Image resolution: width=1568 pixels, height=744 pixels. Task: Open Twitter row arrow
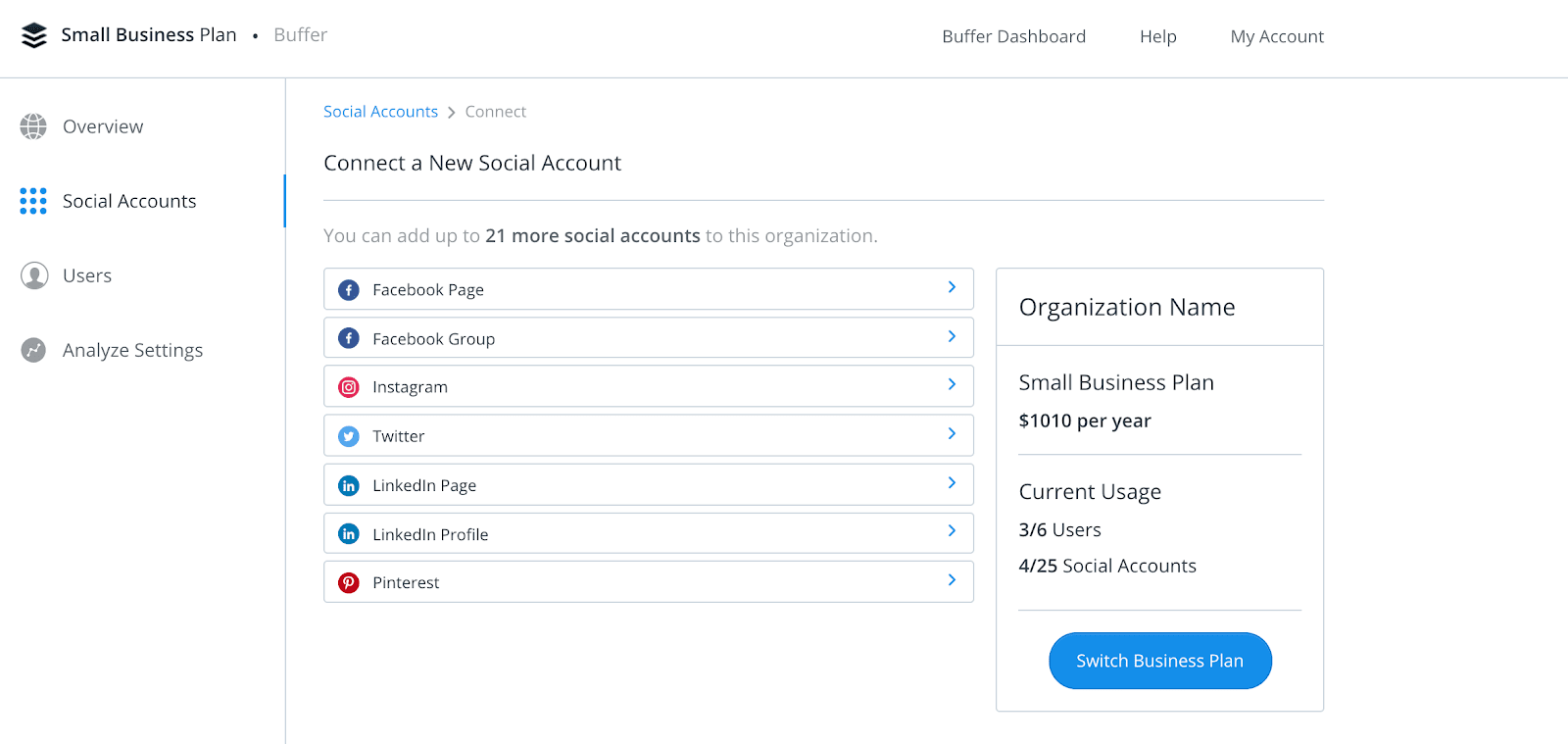tap(952, 433)
